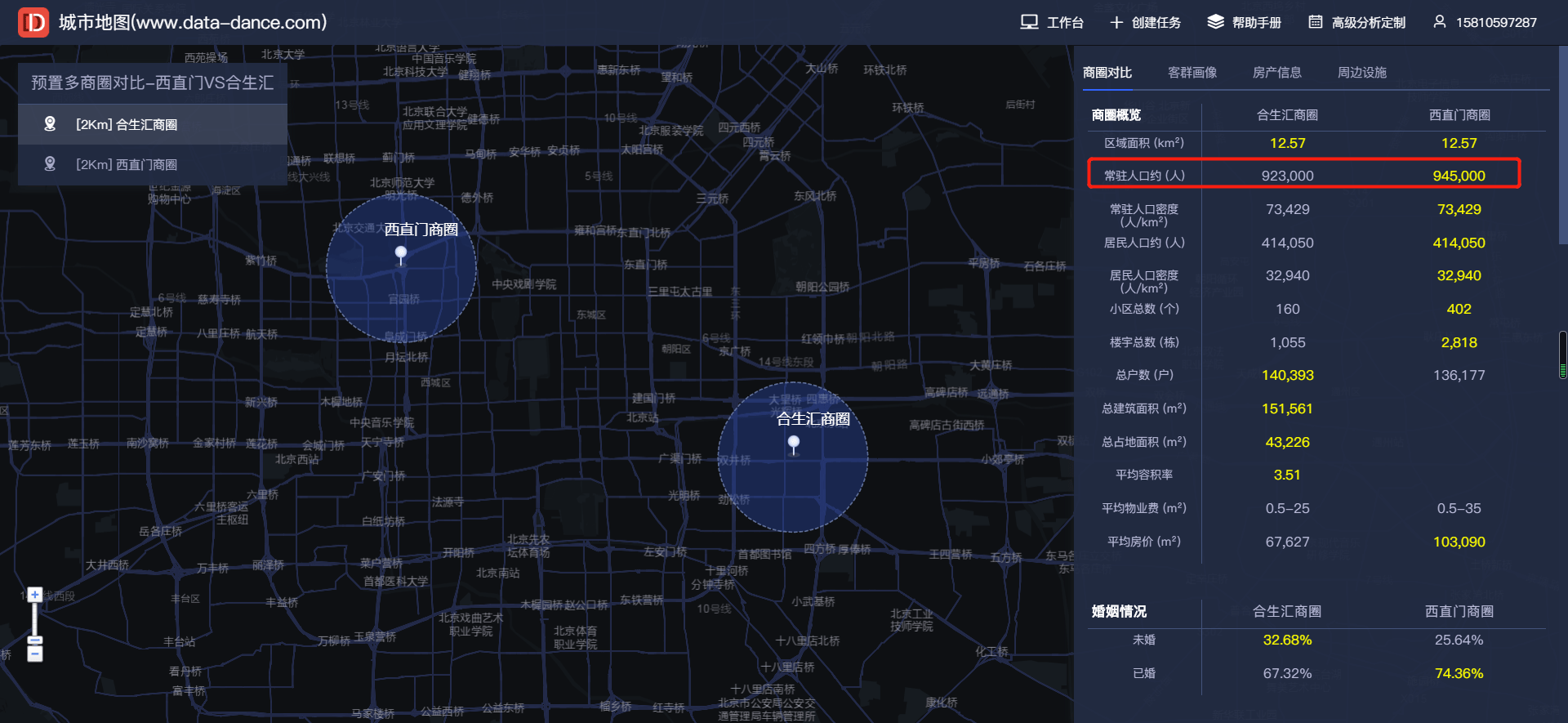Click the value 103,090
Viewport: 1568px width, 723px height.
(x=1459, y=542)
